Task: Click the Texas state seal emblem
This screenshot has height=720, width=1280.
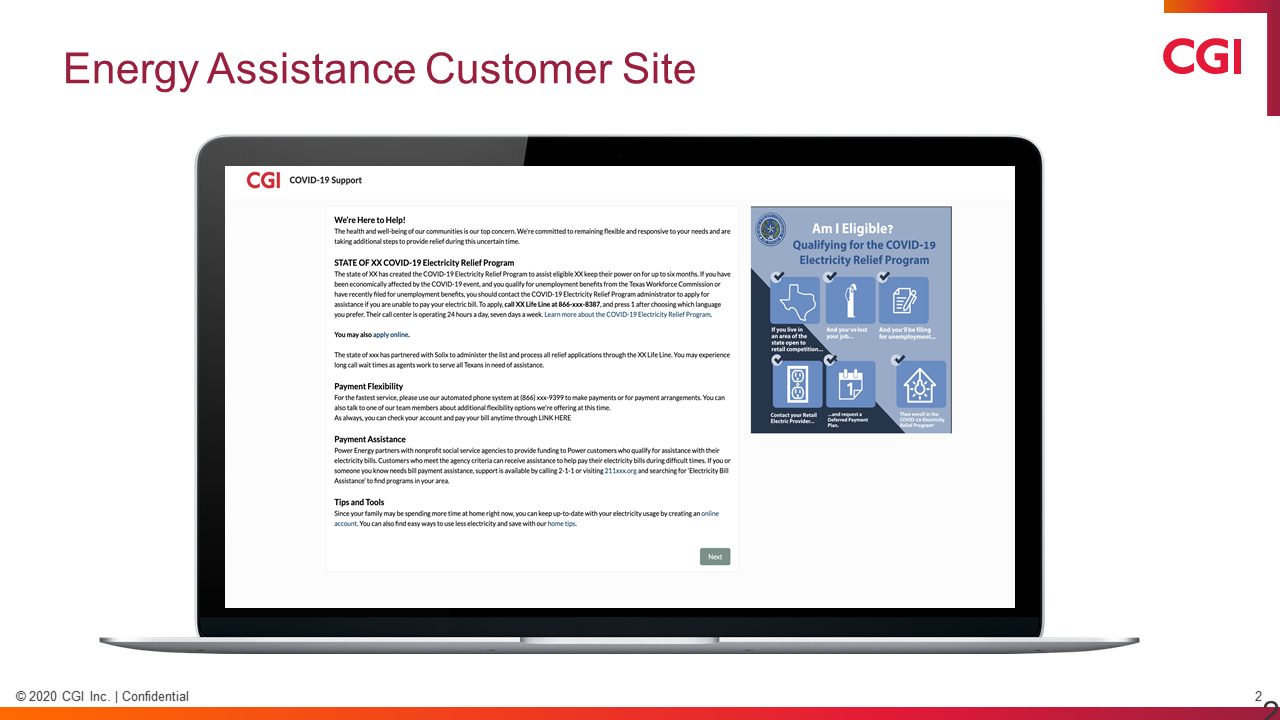Action: pos(771,229)
